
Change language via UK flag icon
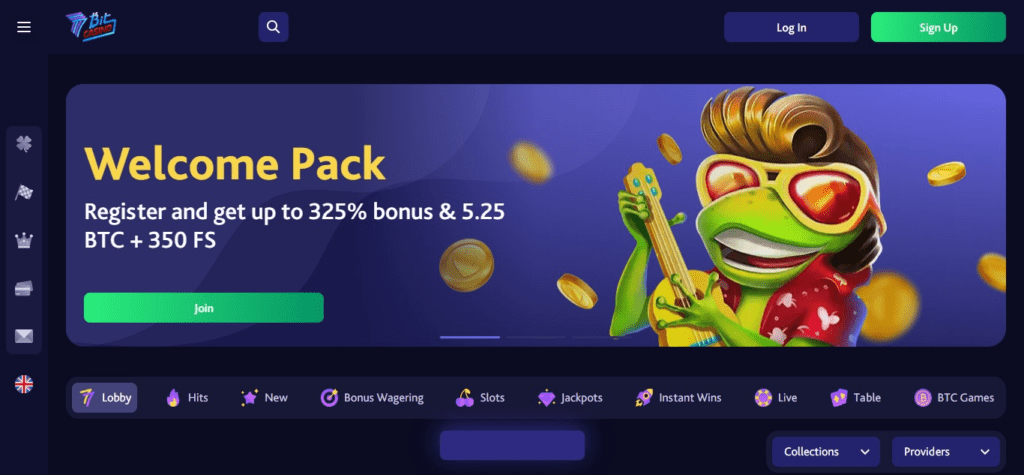24,384
